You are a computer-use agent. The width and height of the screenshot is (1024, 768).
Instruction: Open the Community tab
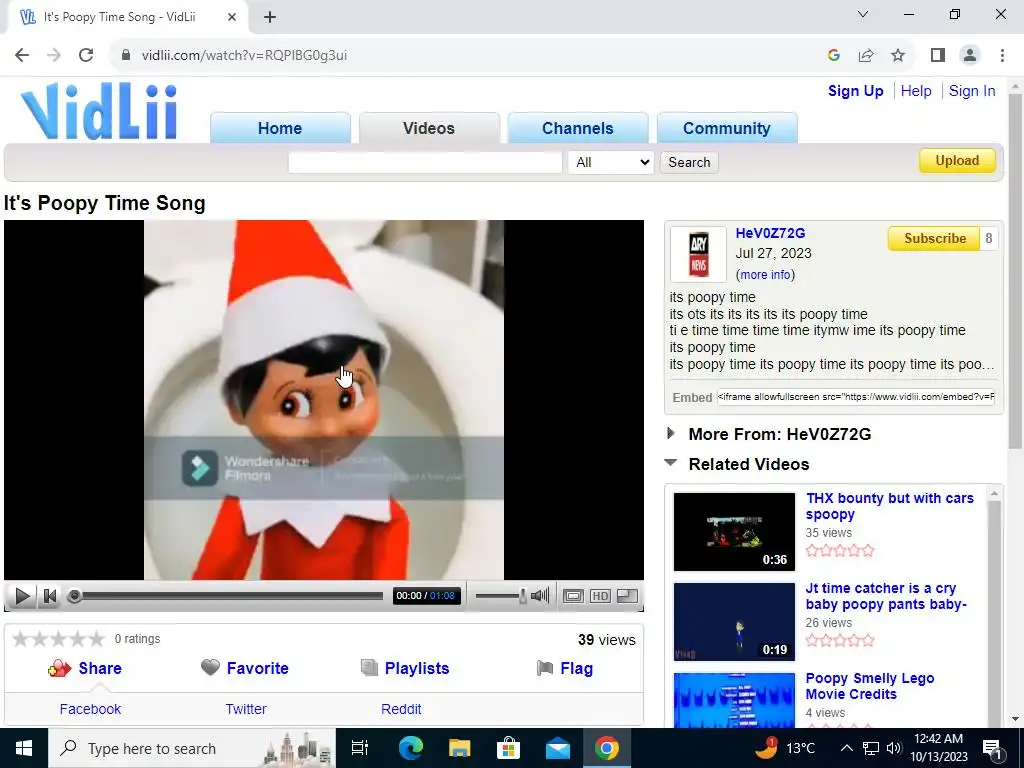pos(727,128)
